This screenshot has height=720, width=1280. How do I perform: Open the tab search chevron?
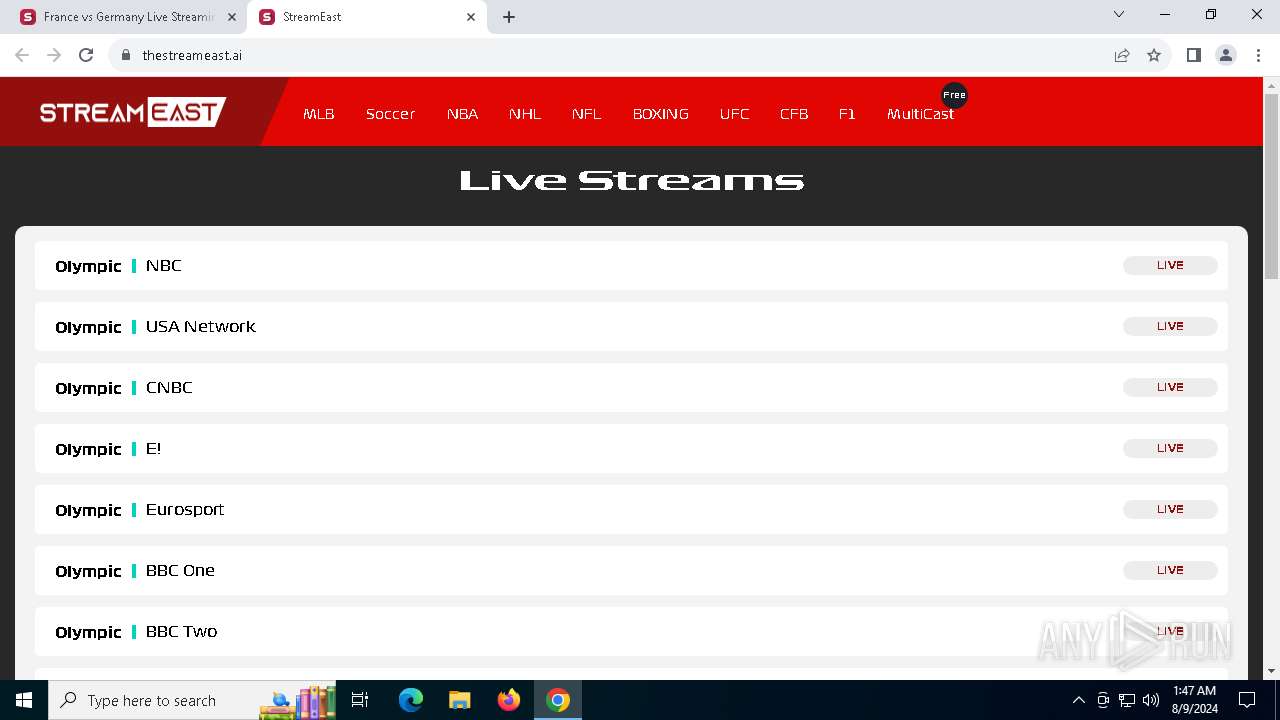tap(1119, 14)
